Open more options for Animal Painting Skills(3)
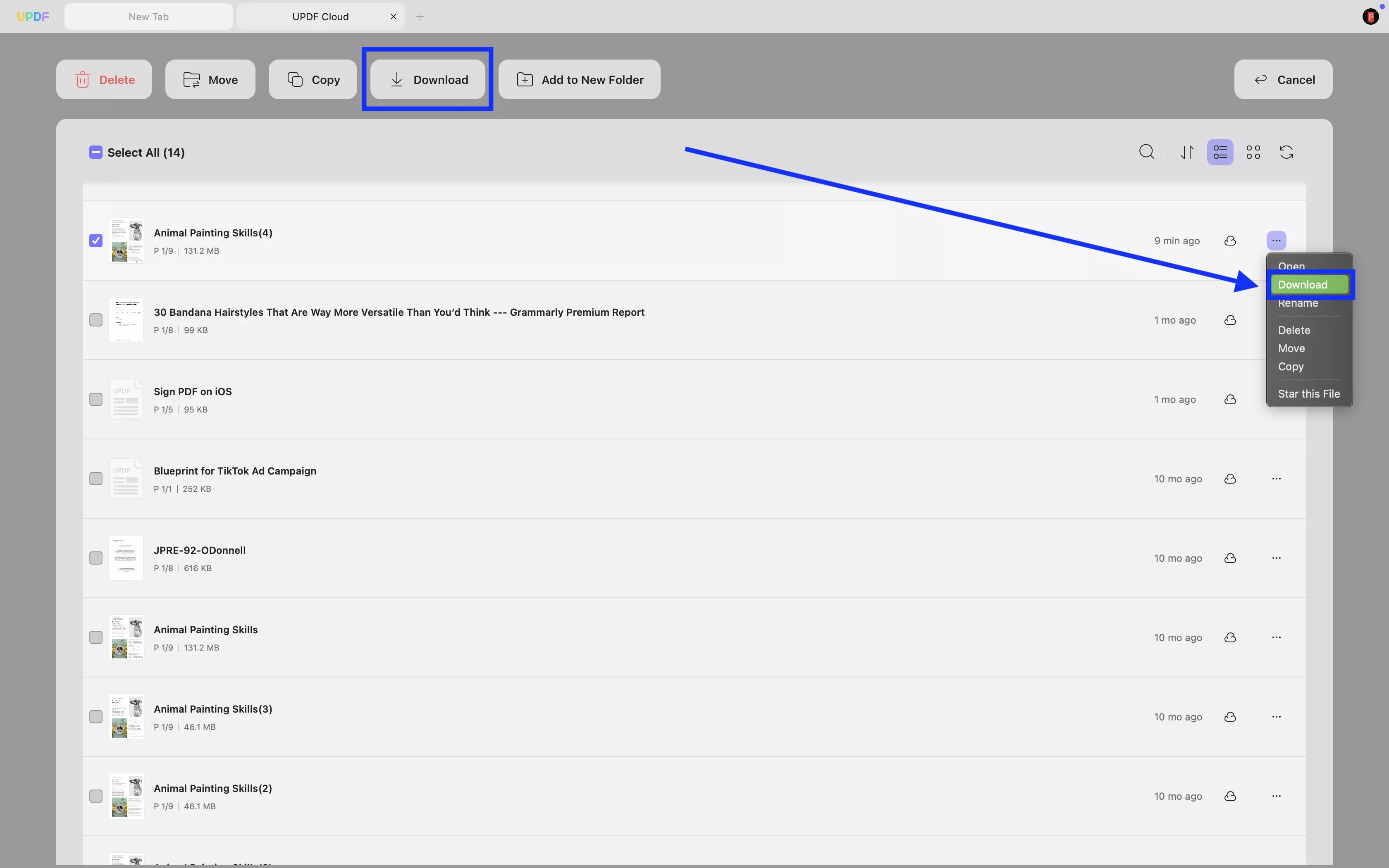Viewport: 1389px width, 868px height. pyautogui.click(x=1276, y=717)
